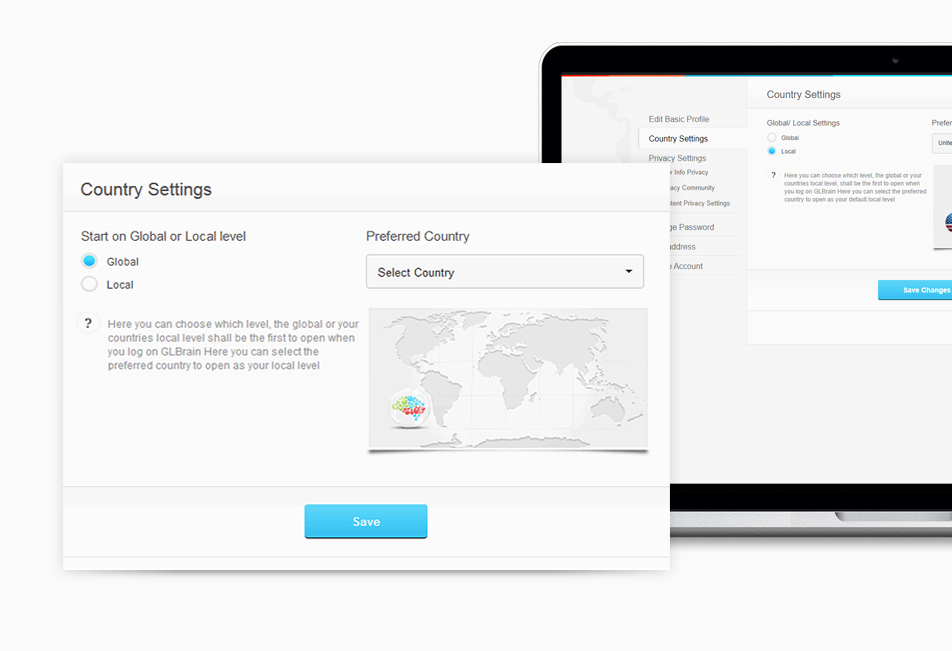The image size is (952, 651).
Task: Click the US flag globe icon on the laptop screen
Action: 947,222
